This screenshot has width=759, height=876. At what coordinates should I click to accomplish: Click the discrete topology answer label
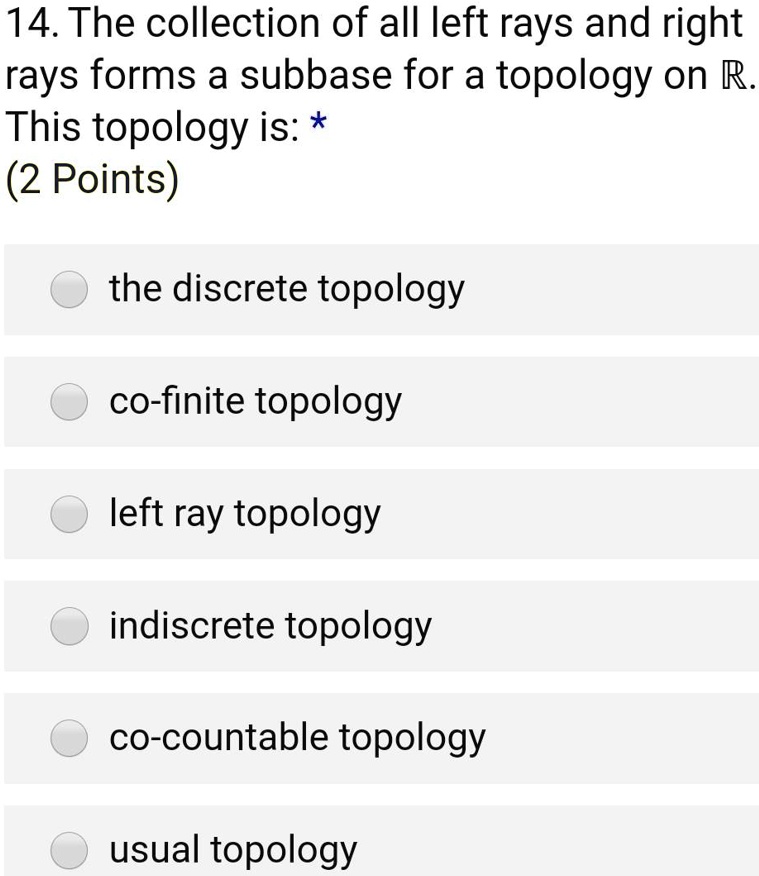(287, 289)
